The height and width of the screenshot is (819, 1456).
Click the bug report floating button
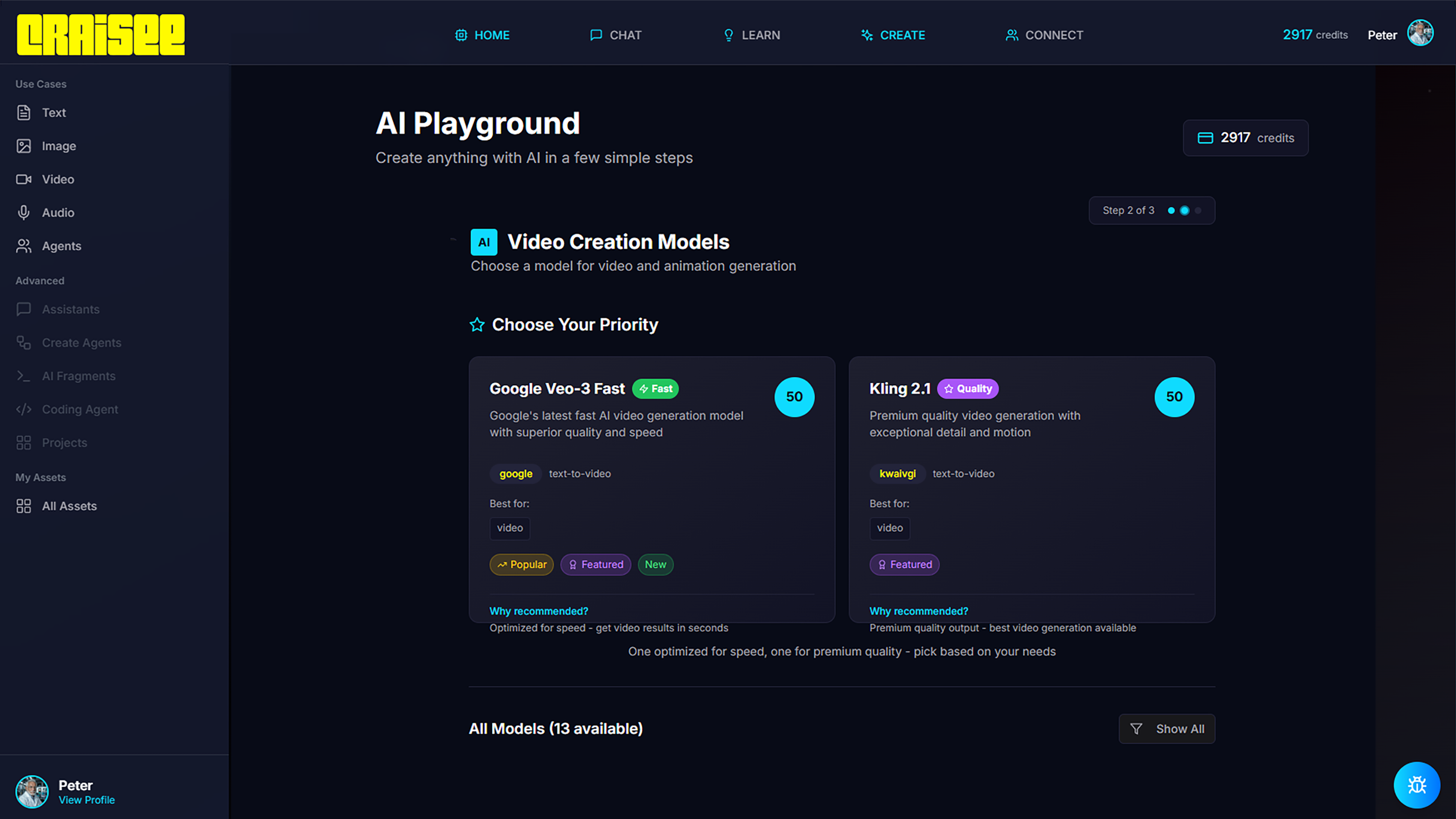(x=1417, y=785)
